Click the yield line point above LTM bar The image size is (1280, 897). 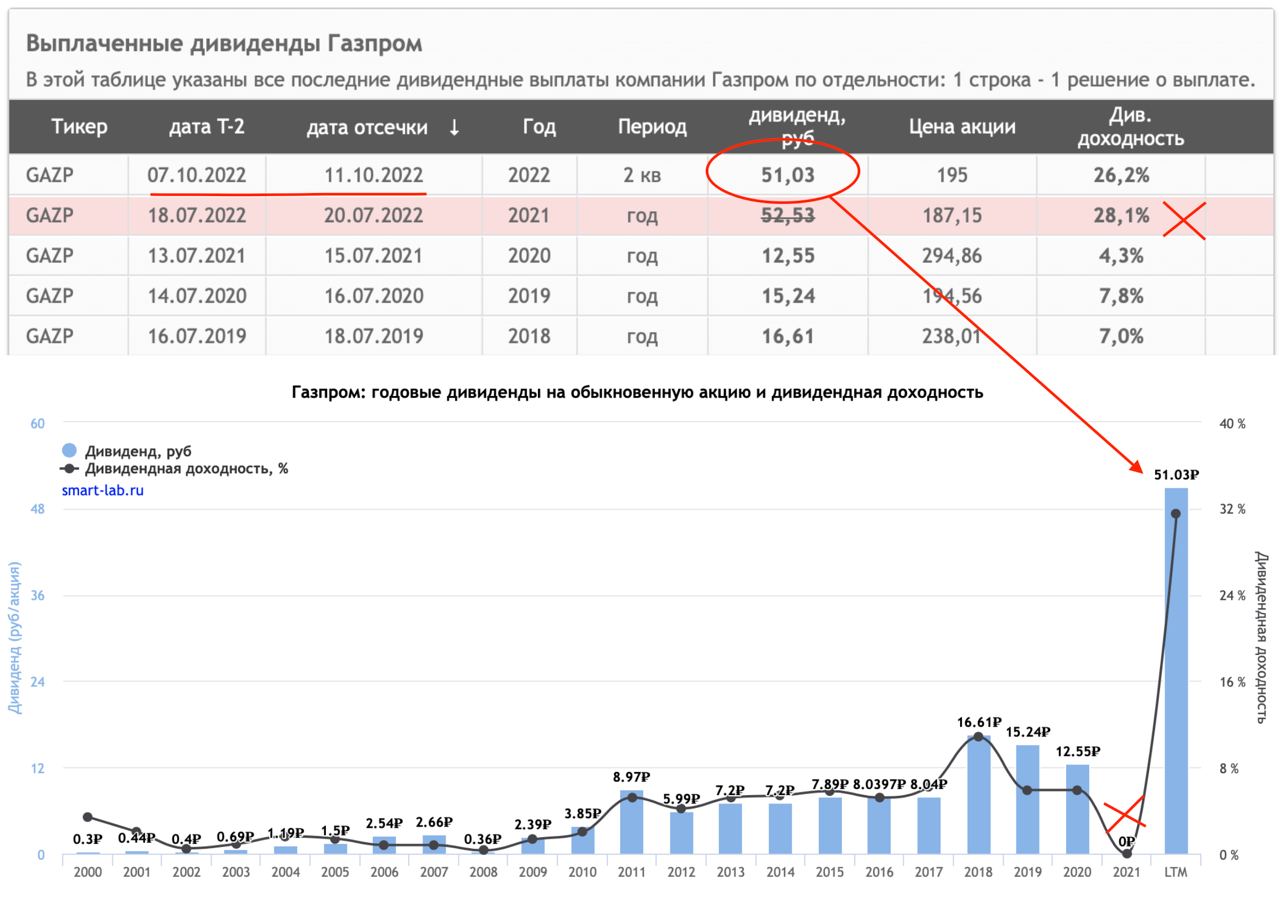(1176, 513)
